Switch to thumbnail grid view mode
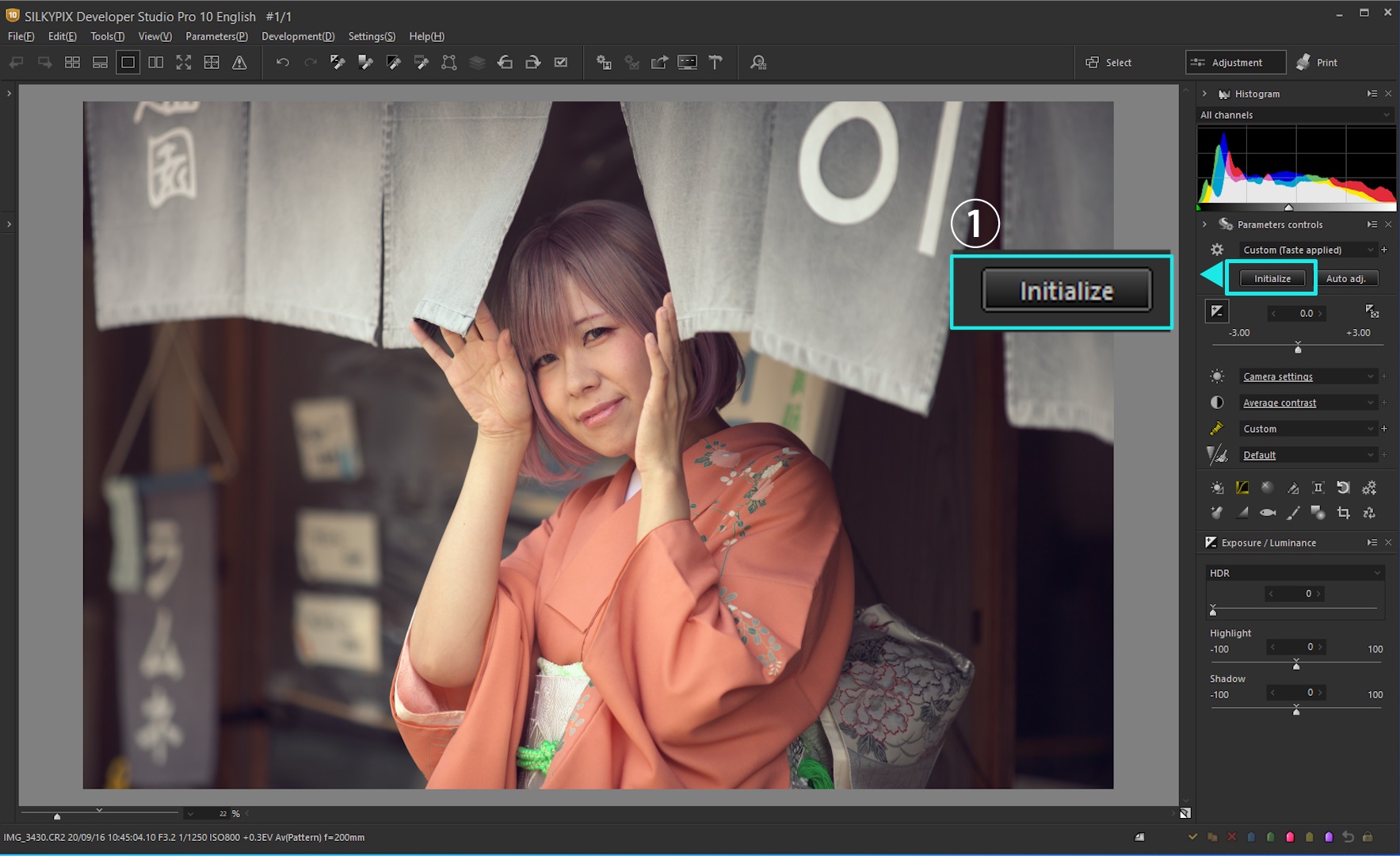Screen dimensions: 1400x856 [72, 63]
